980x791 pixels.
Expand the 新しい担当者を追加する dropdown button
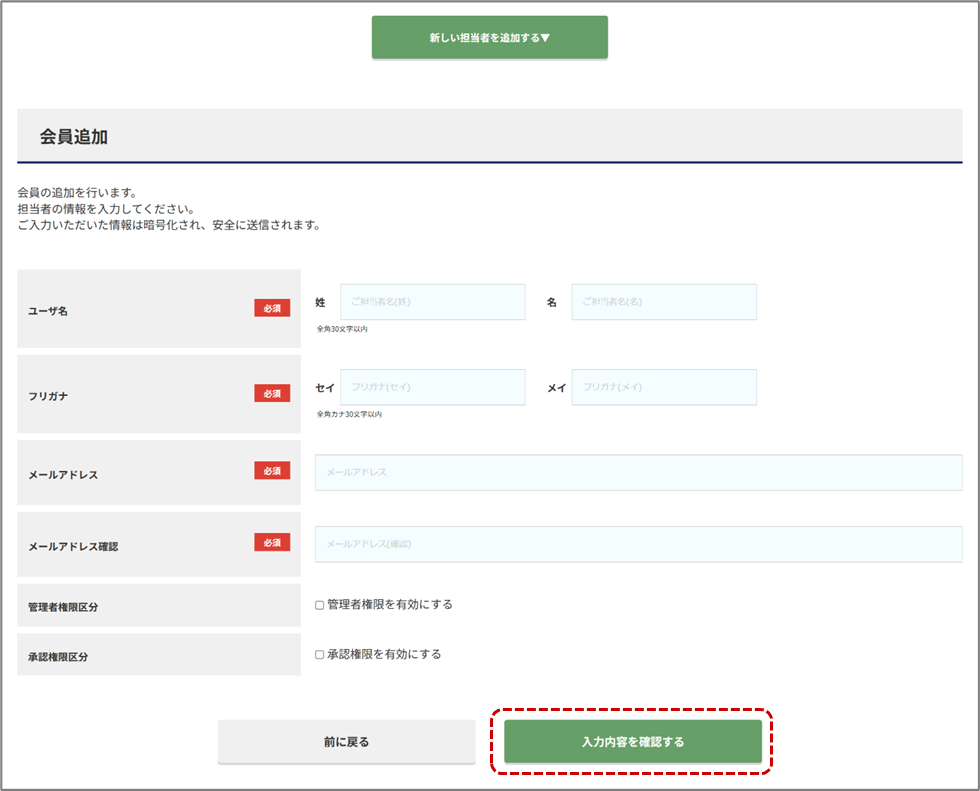[x=489, y=38]
